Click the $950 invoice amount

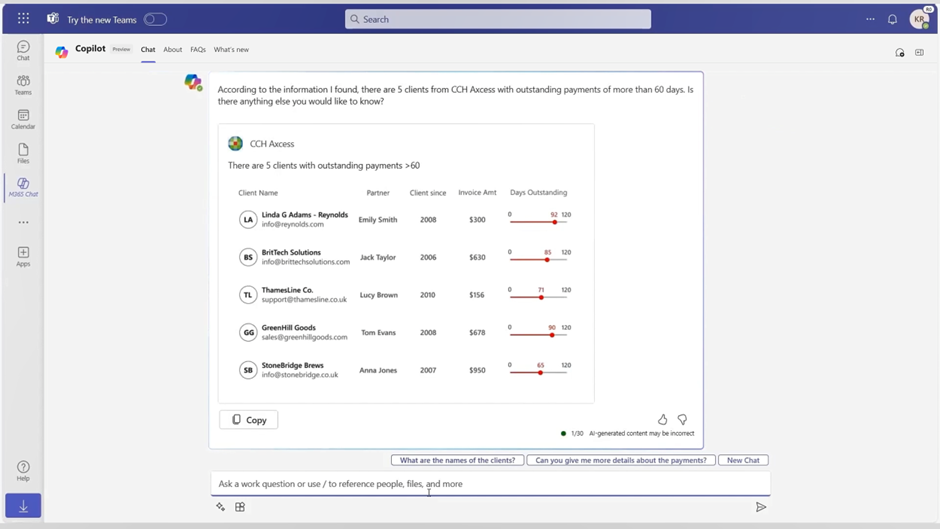pos(477,370)
